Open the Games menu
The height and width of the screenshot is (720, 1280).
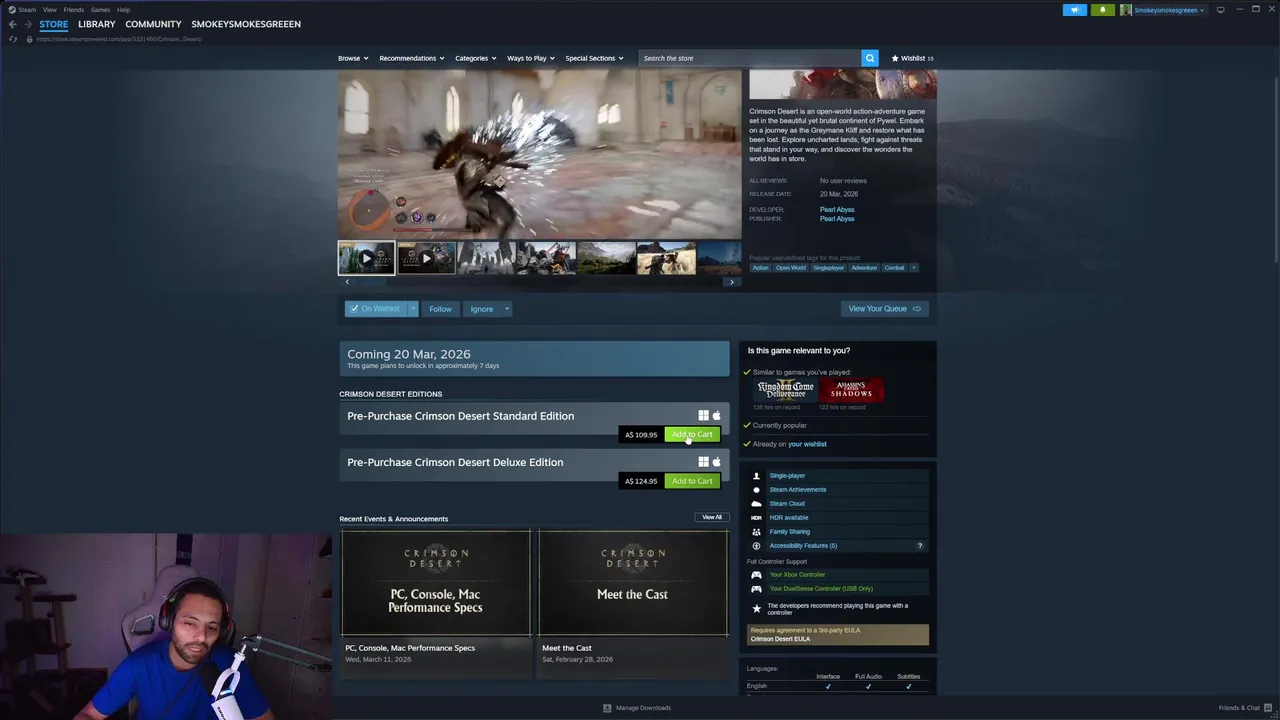(101, 10)
